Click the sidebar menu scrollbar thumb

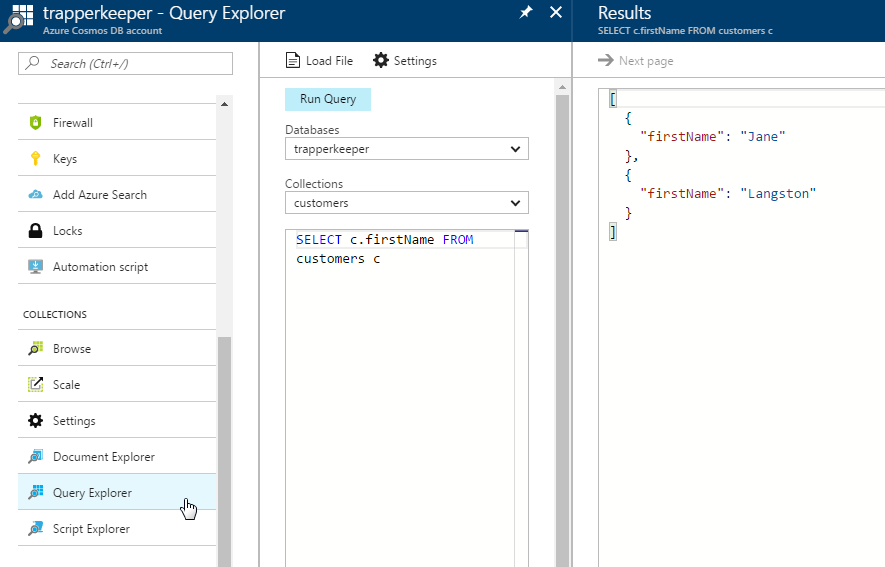224,451
